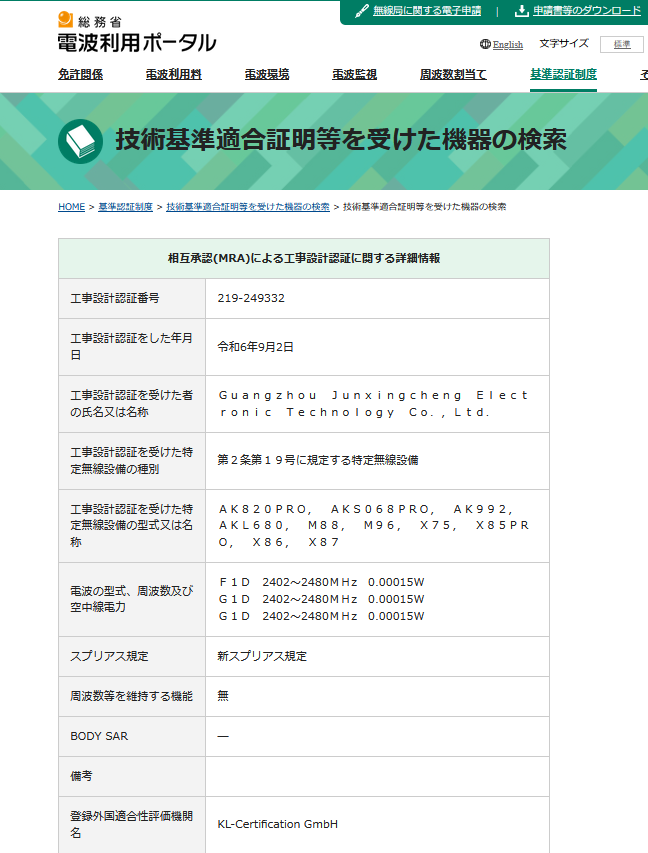This screenshot has height=853, width=648.
Task: Click the 総務省 logo icon
Action: pyautogui.click(x=66, y=19)
